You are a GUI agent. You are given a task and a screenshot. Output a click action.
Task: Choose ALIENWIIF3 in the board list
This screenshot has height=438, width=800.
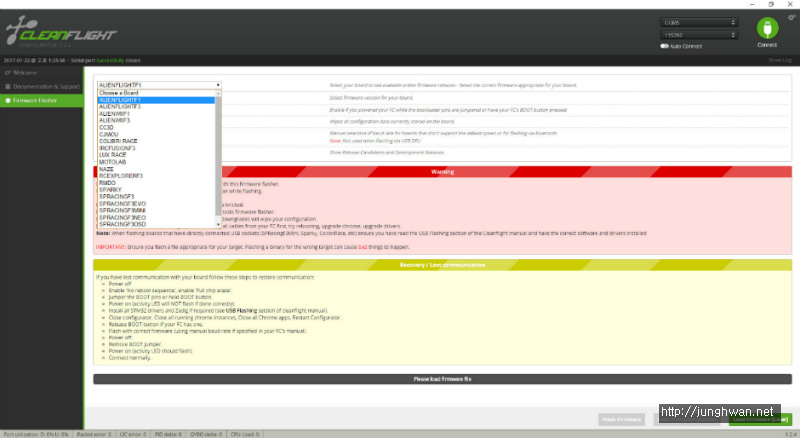point(156,120)
